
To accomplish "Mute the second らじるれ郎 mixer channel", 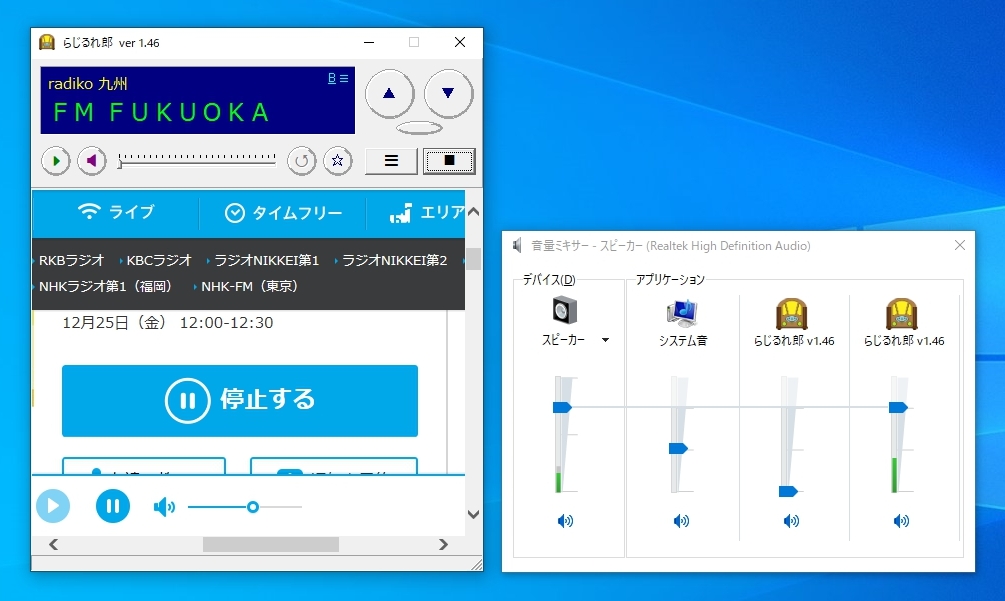I will pos(901,521).
